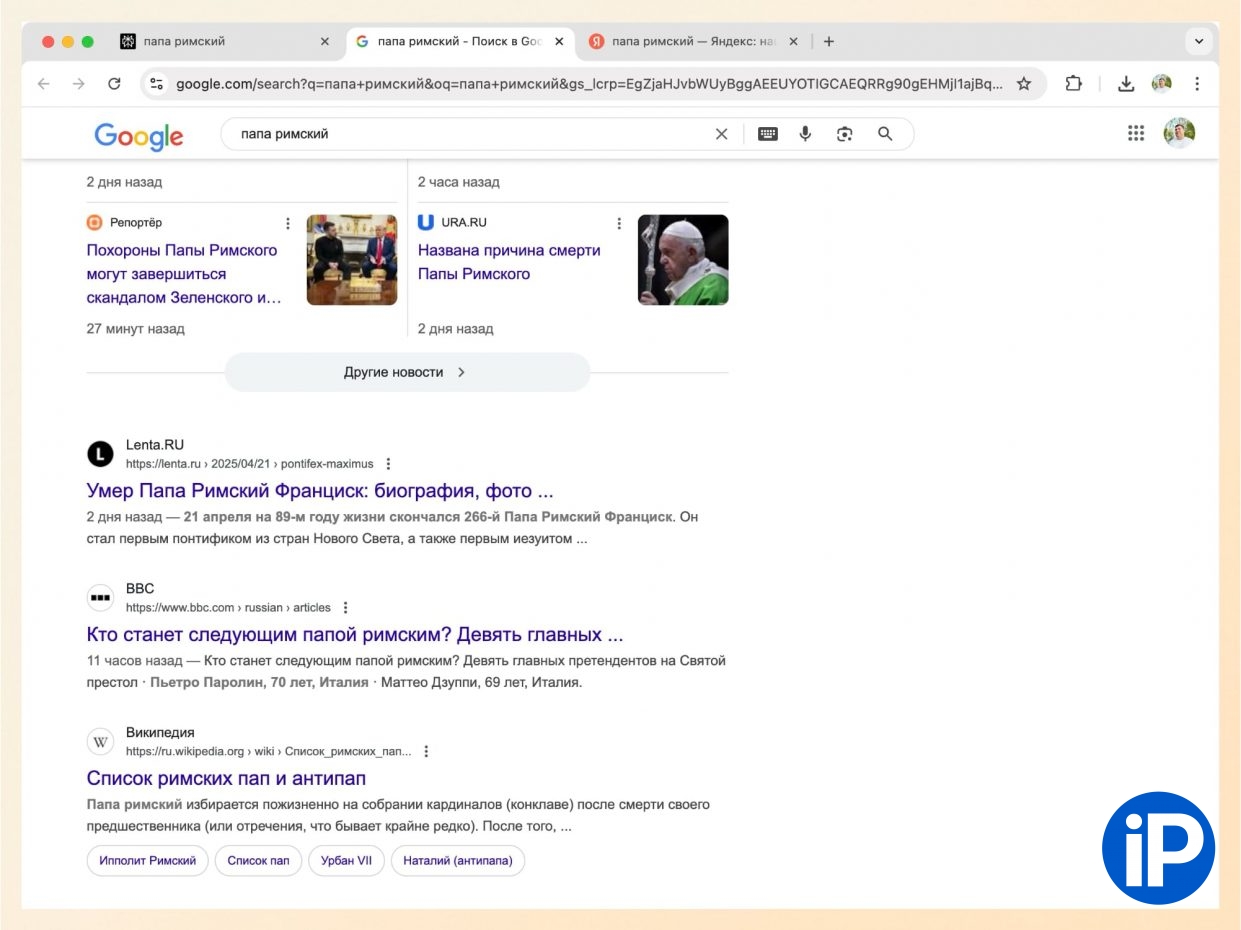Viewport: 1241px width, 930px height.
Task: Click the 'Наталий (антипапа)' chip
Action: [457, 860]
